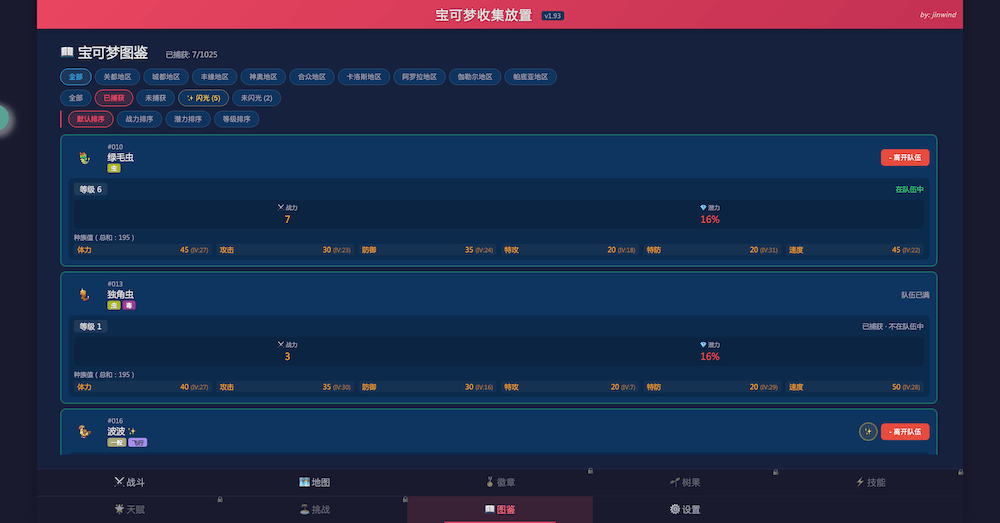
Task: Filter by 已捕获 caught status
Action: point(113,98)
